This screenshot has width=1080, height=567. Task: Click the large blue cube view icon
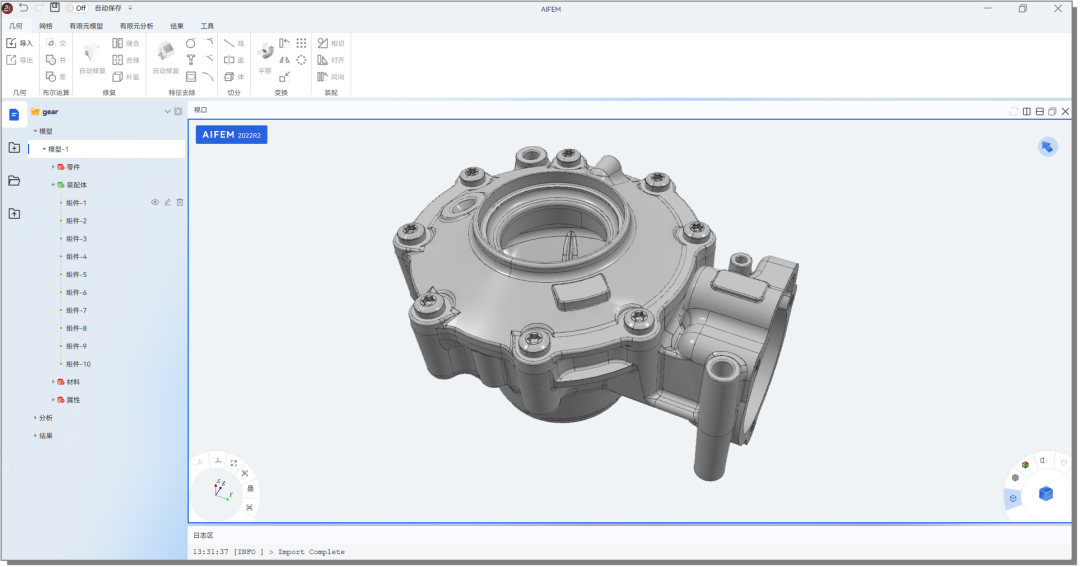[1046, 493]
